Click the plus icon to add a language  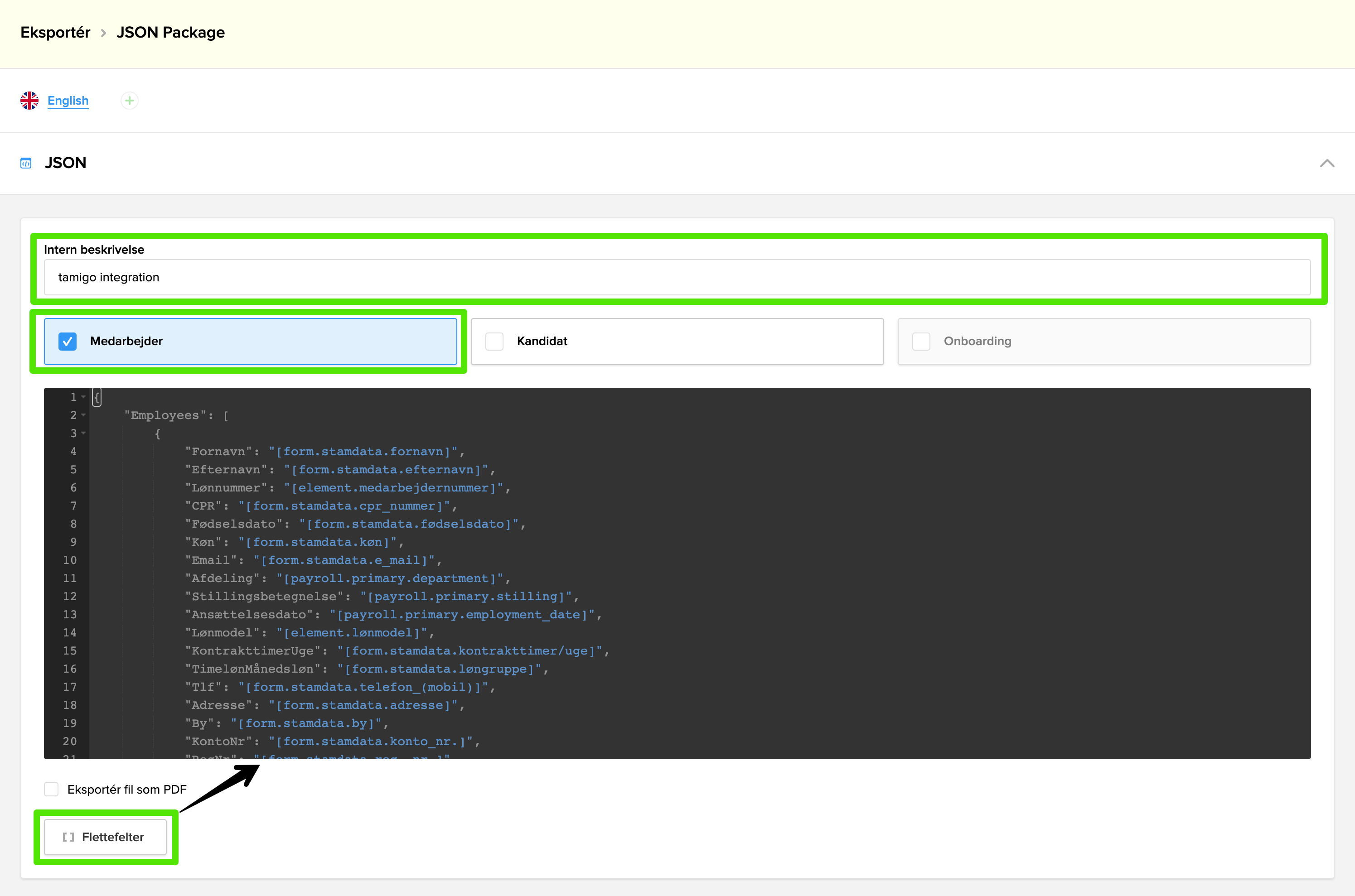point(130,101)
